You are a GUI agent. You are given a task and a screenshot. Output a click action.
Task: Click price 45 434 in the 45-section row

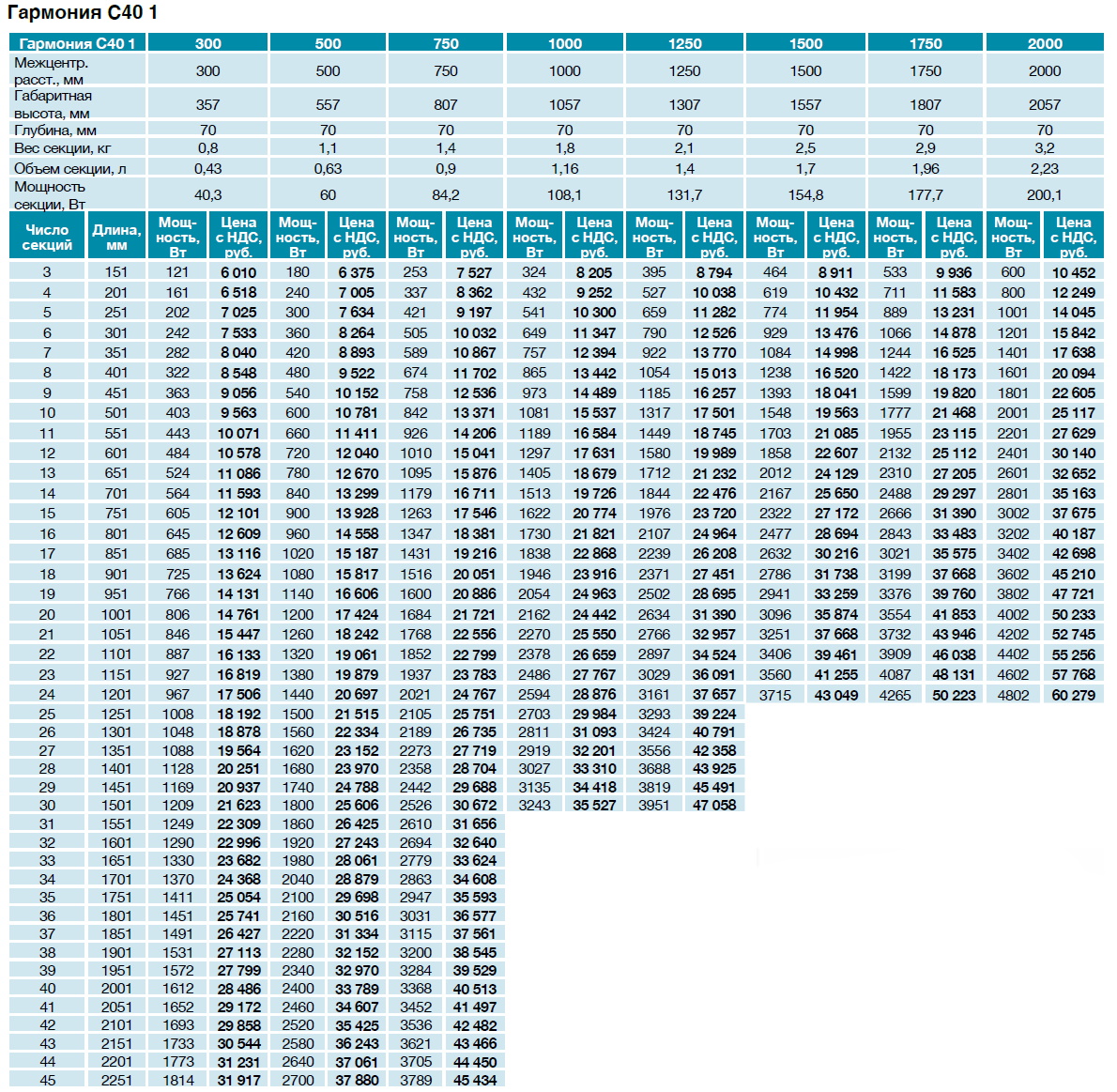tap(474, 1081)
